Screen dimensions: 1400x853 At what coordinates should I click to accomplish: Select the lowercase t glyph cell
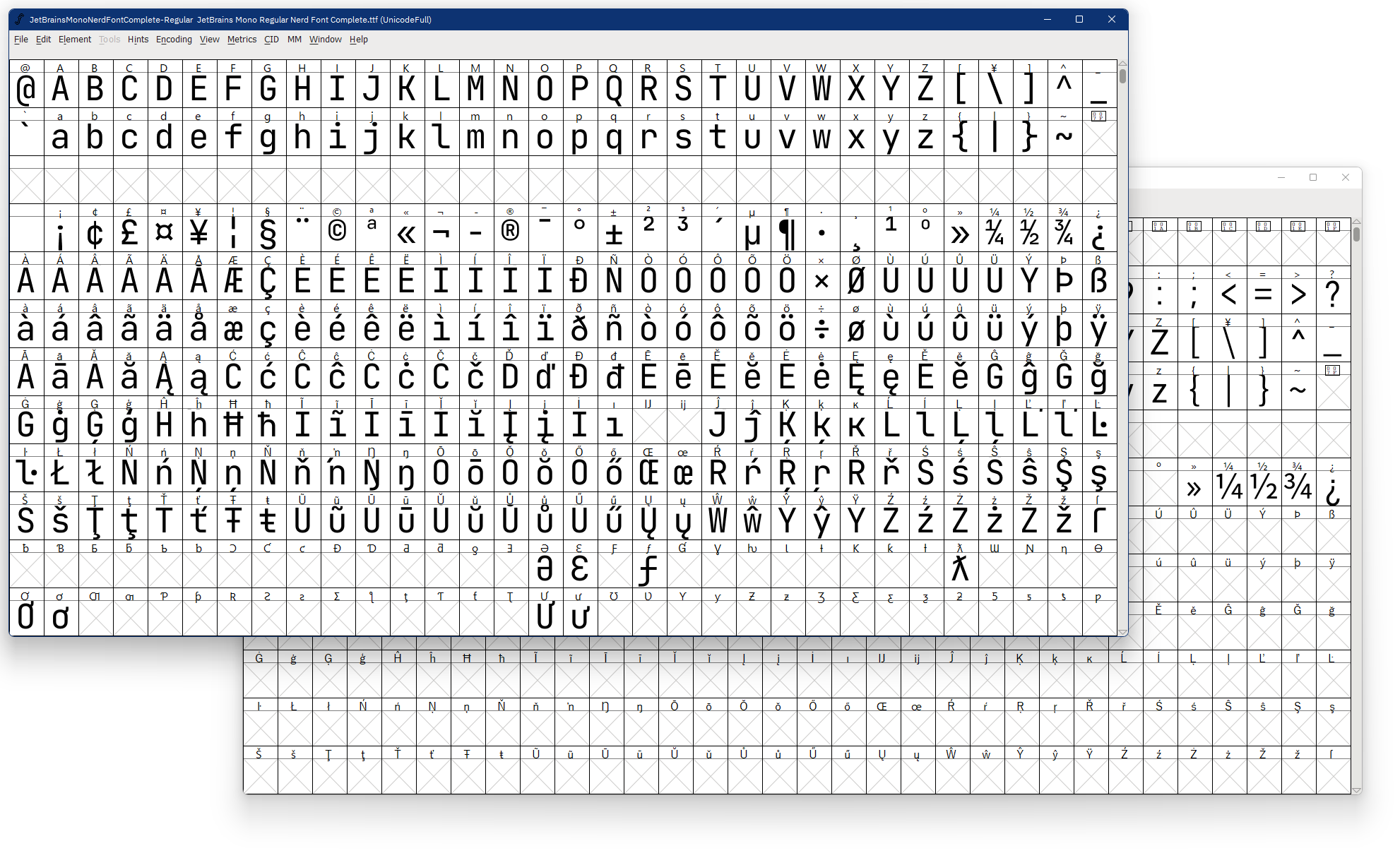718,132
